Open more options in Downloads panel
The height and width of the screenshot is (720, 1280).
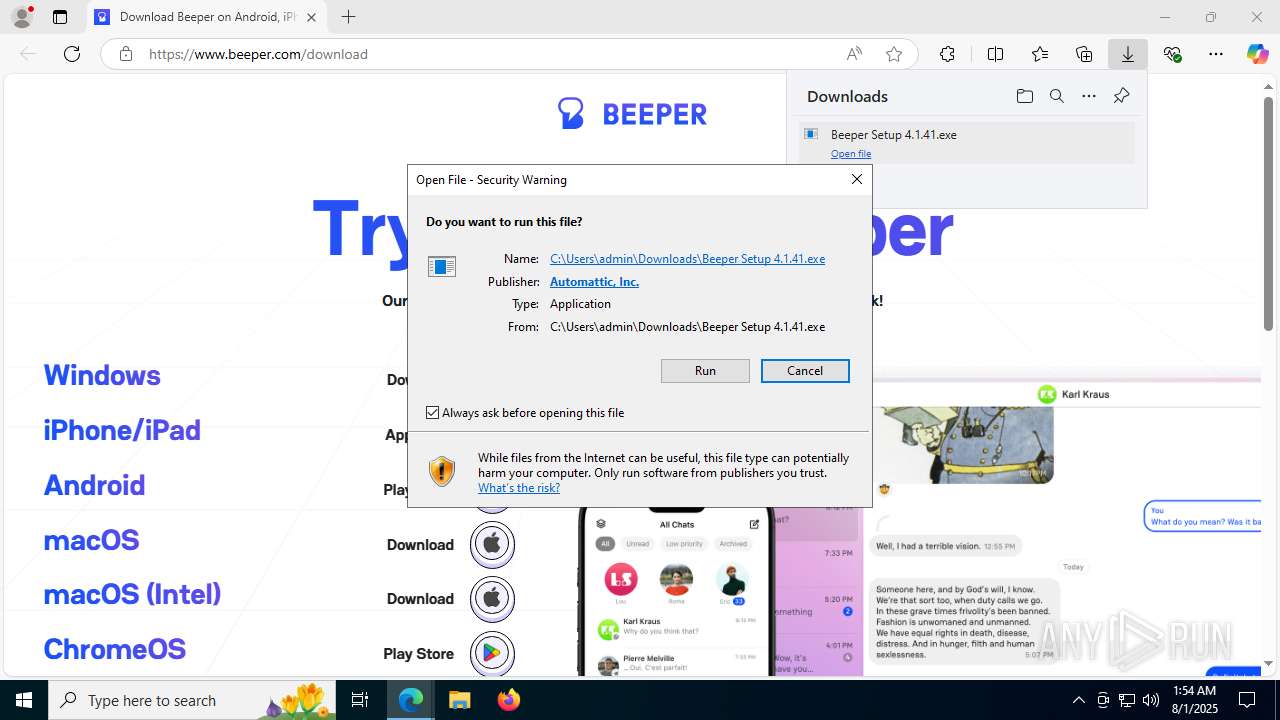click(1089, 96)
